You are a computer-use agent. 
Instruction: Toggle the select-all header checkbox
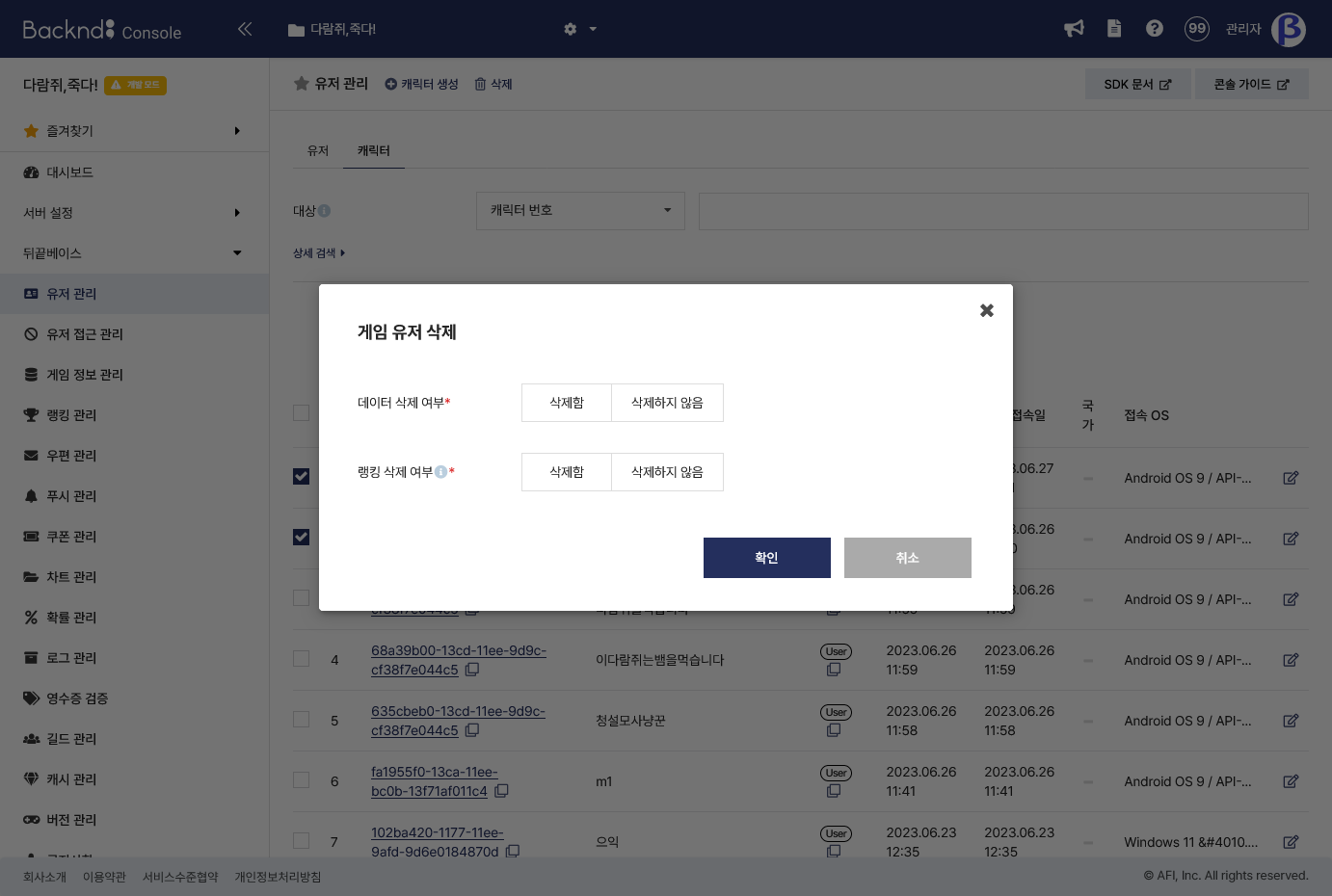302,413
